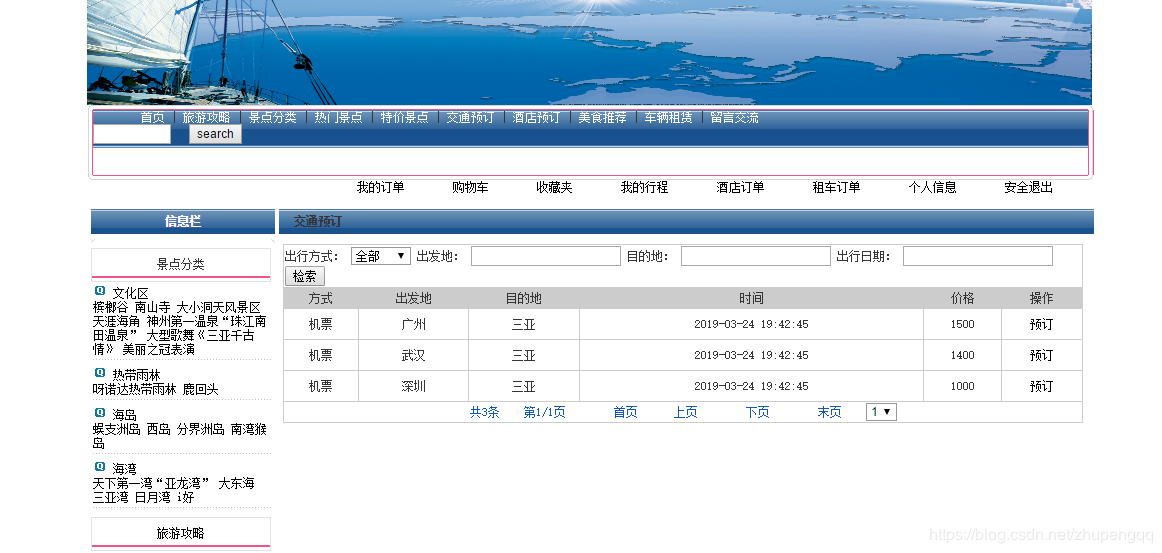
Task: Go to 首页 in navigation bar
Action: 153,118
